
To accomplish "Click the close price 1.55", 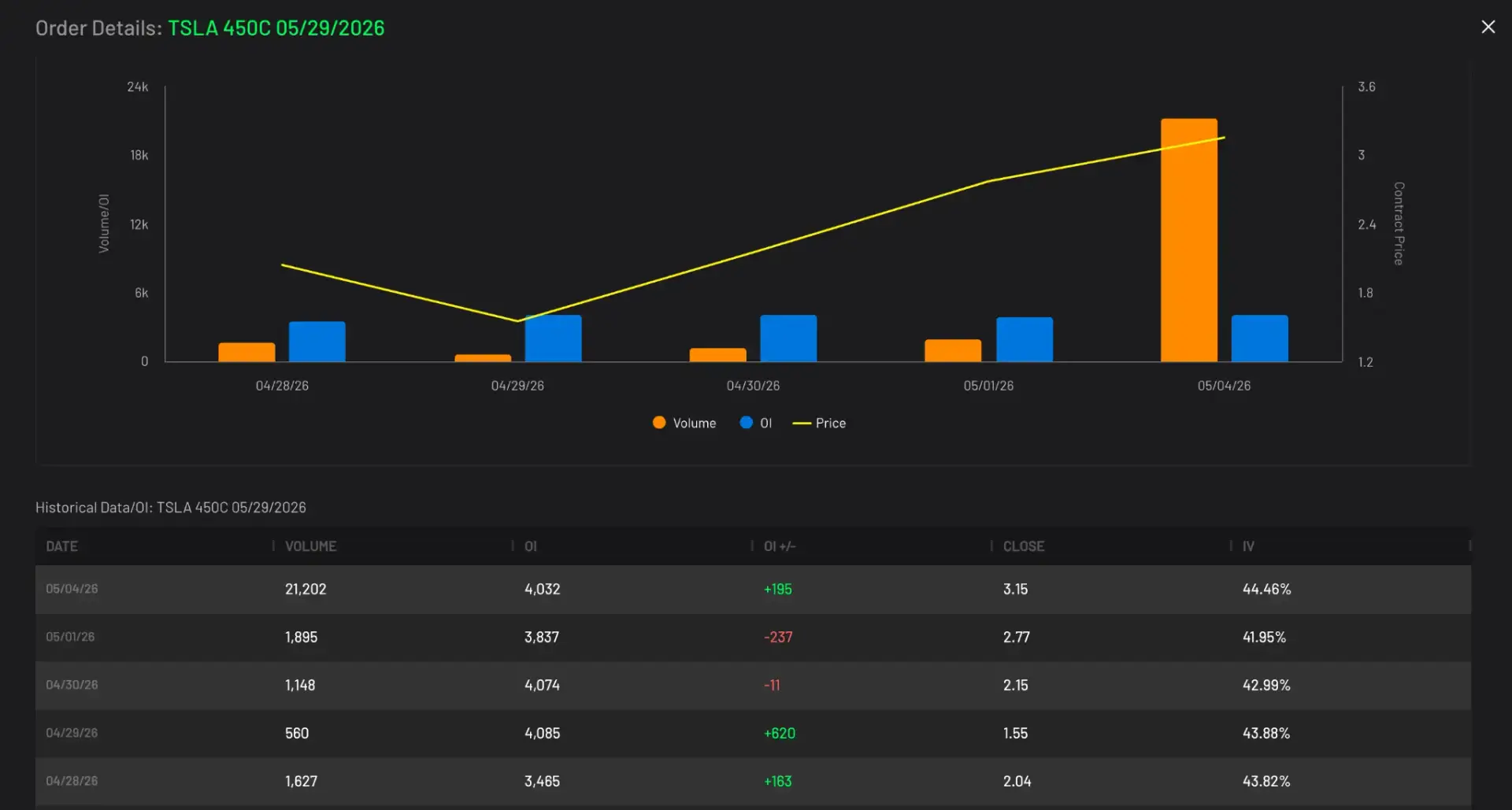I will [x=1015, y=733].
